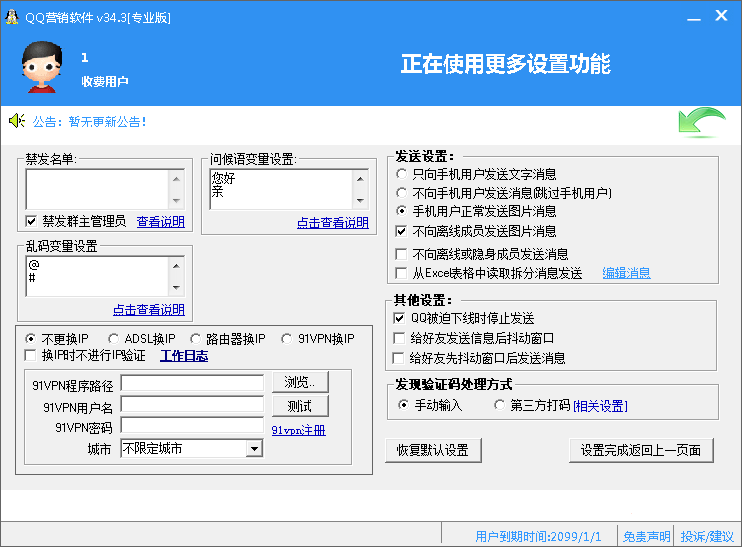Close the QQ marketing software window
This screenshot has height=547, width=742.
(721, 16)
